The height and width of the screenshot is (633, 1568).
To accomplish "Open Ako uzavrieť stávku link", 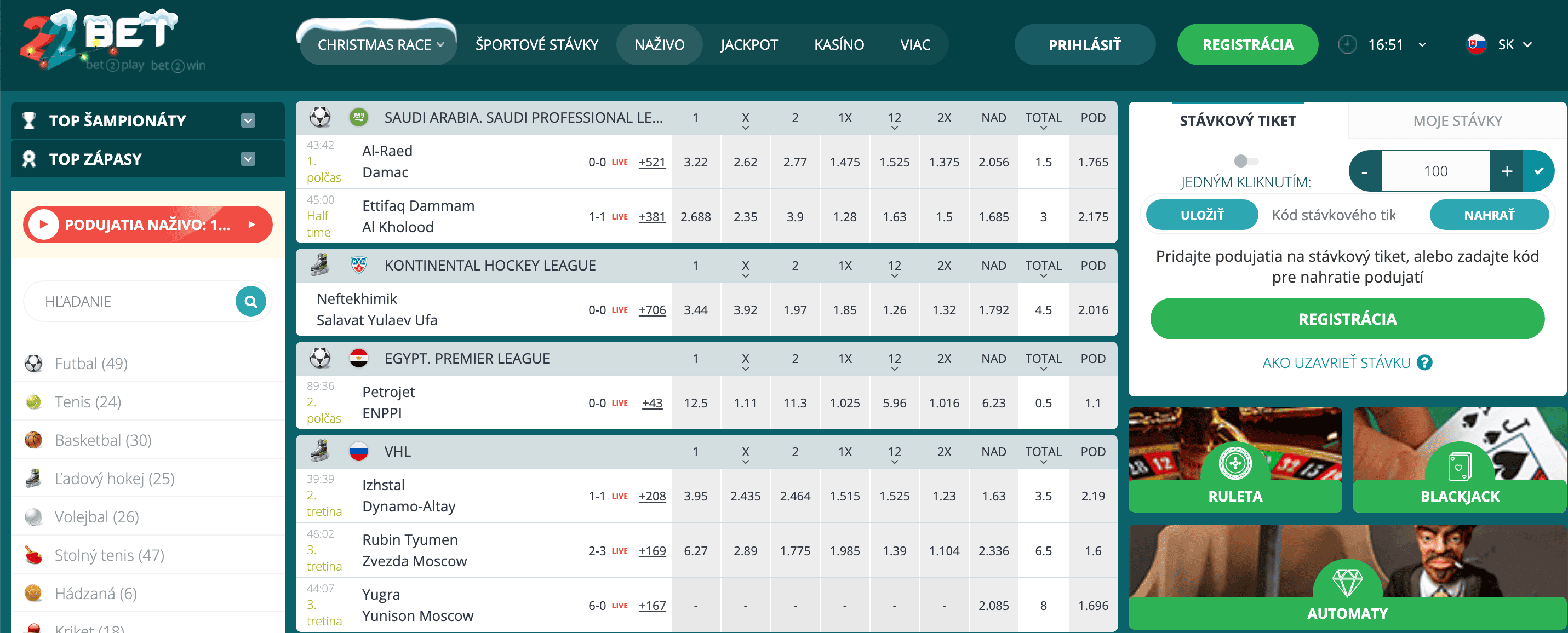I will point(1336,364).
